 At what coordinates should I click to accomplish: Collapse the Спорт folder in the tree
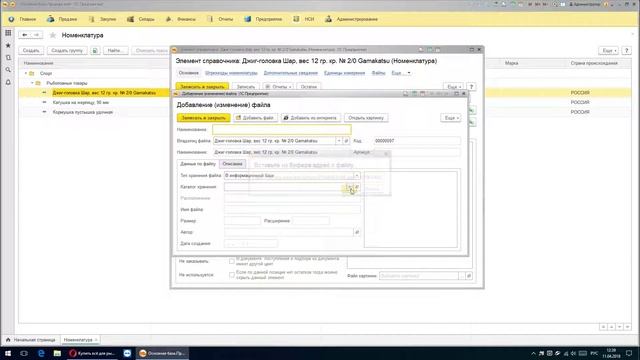26,73
